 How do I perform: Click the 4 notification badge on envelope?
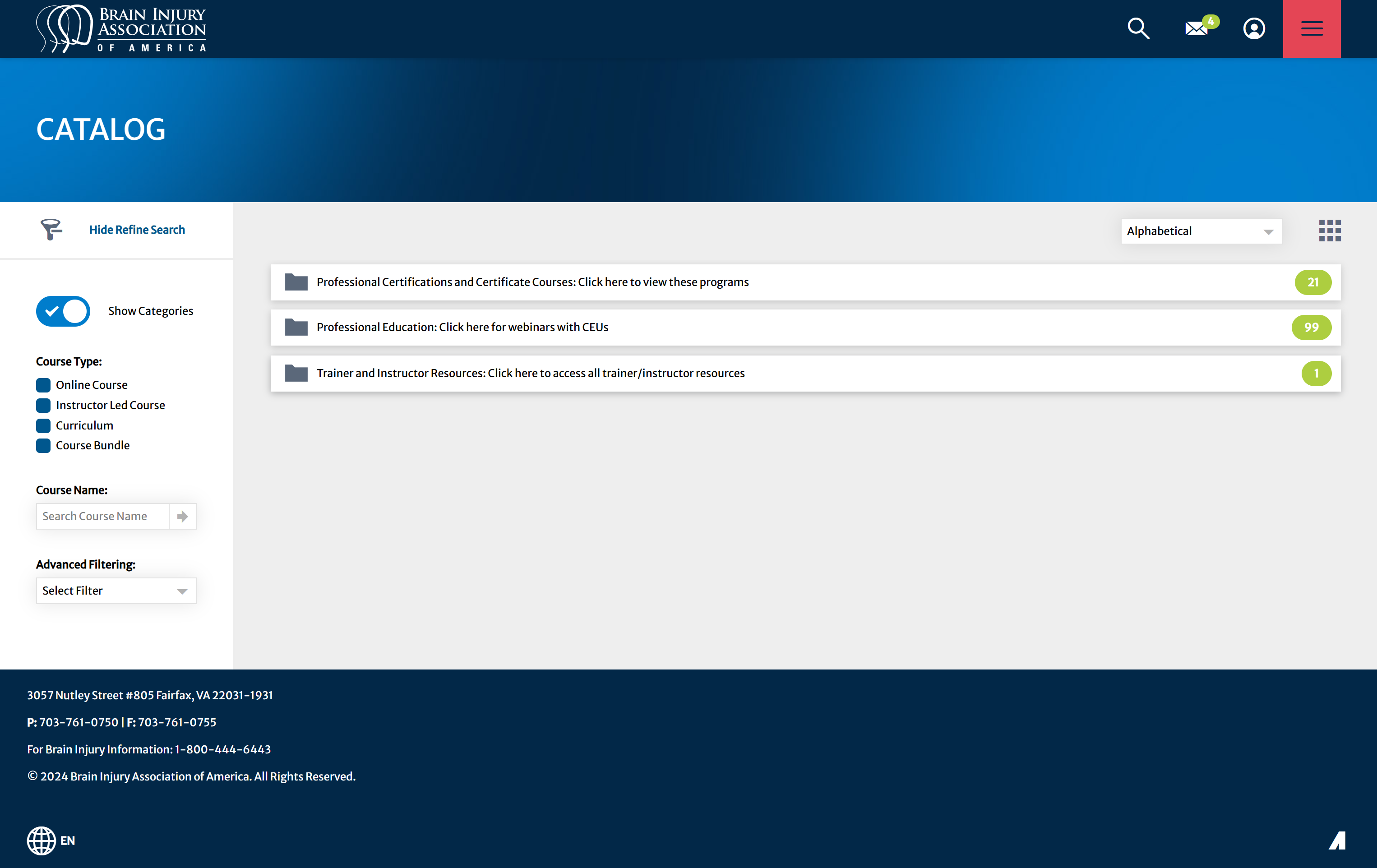[x=1211, y=22]
